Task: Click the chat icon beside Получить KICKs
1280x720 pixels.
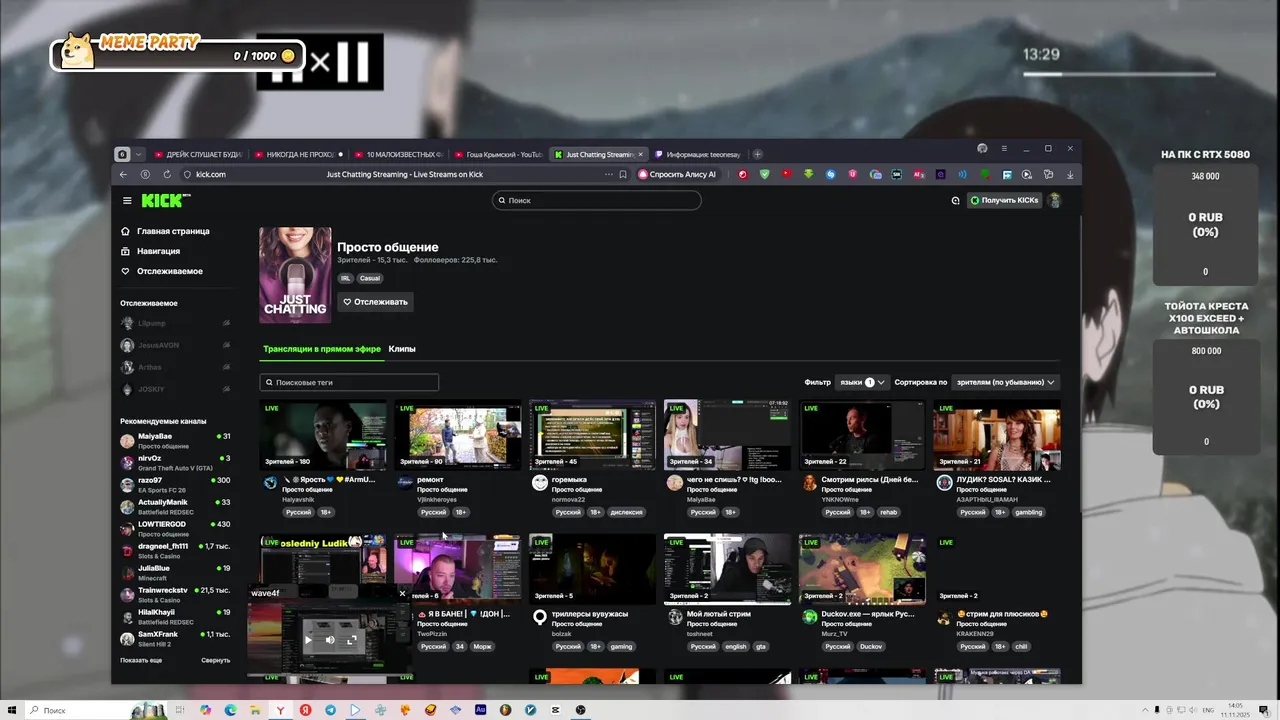Action: (x=955, y=200)
